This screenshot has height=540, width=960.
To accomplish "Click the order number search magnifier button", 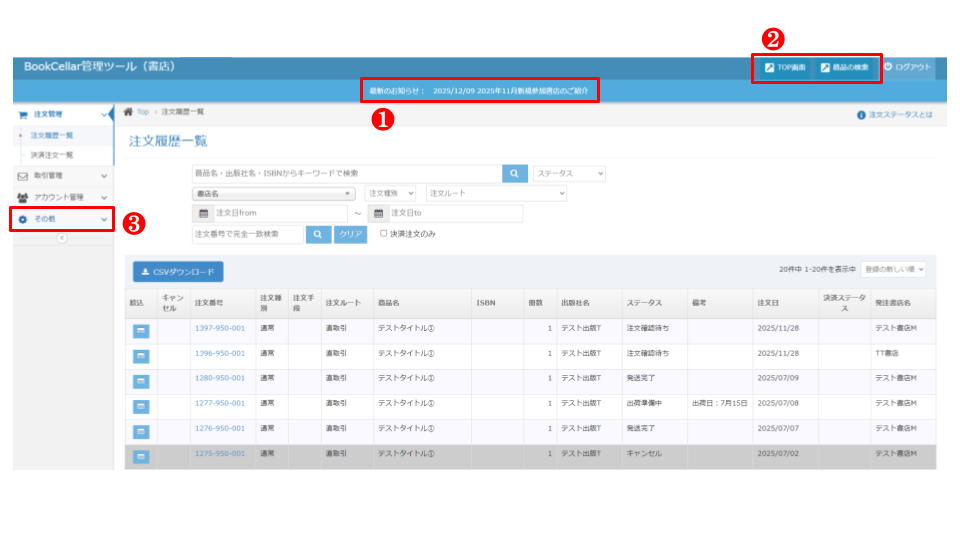I will coord(317,234).
